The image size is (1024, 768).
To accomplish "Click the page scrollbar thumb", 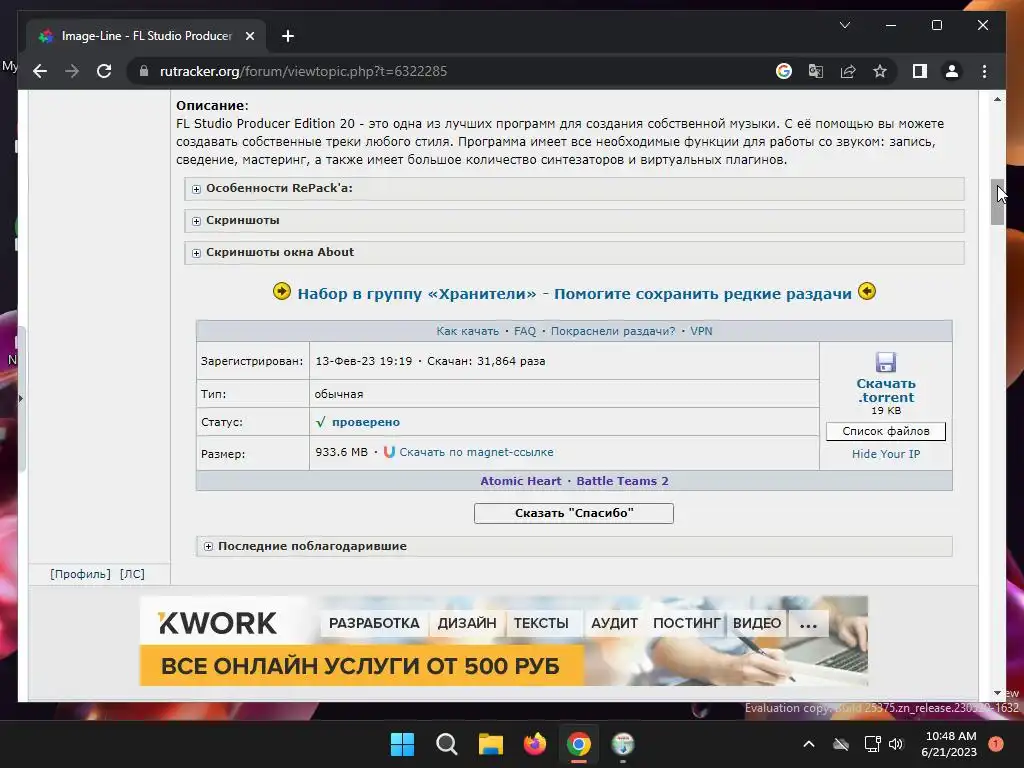I will pyautogui.click(x=997, y=201).
